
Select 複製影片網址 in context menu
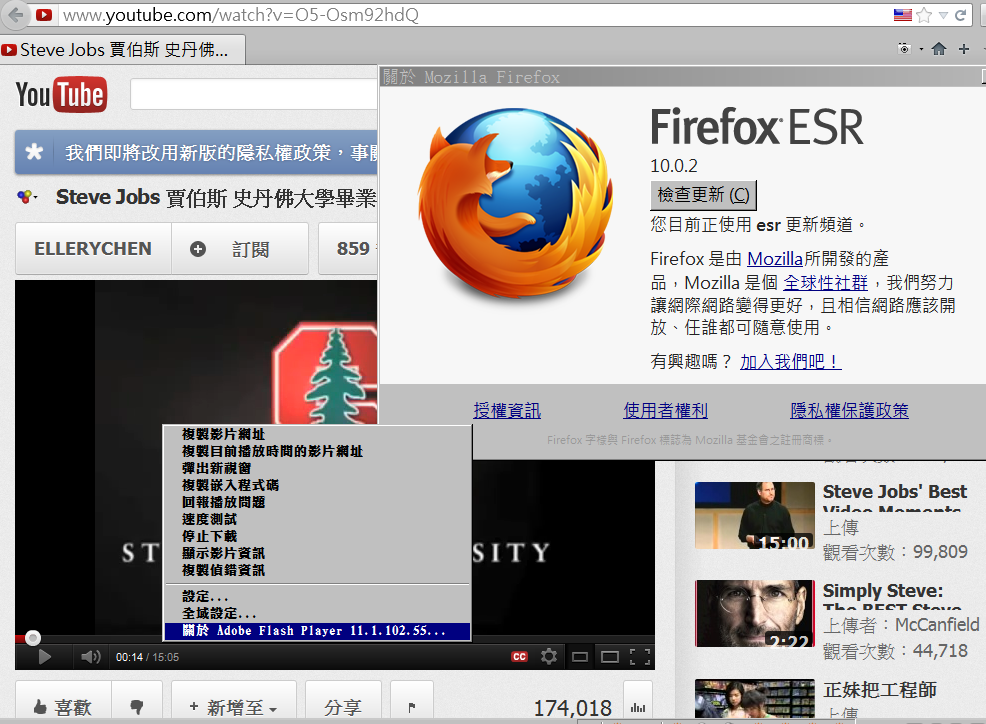(x=317, y=434)
